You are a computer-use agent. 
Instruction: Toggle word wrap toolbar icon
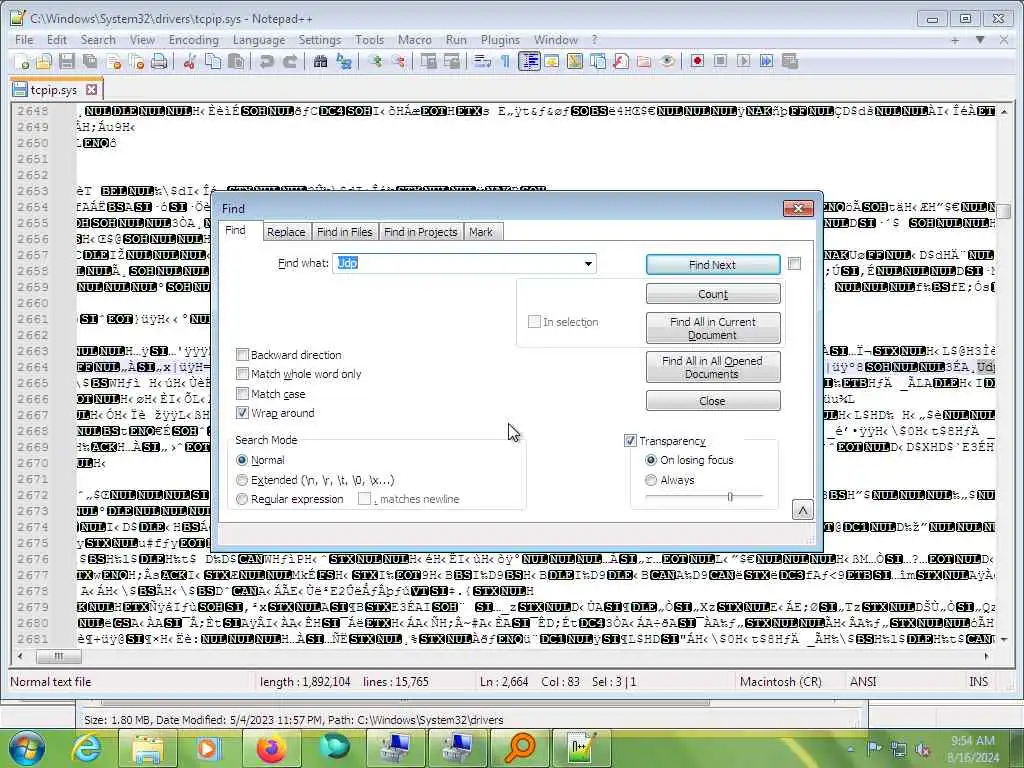[x=483, y=61]
